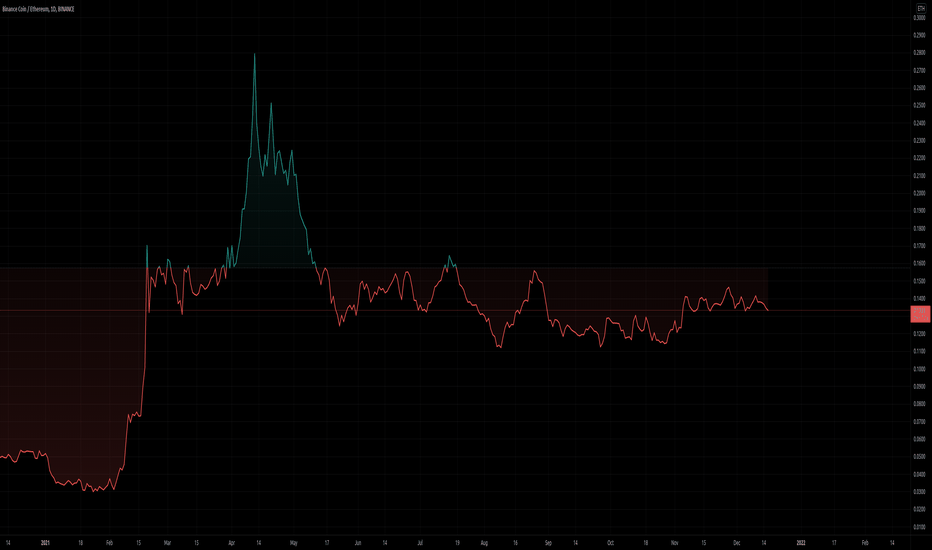Click the Oct label on time axis
This screenshot has width=932, height=550.
pos(610,543)
